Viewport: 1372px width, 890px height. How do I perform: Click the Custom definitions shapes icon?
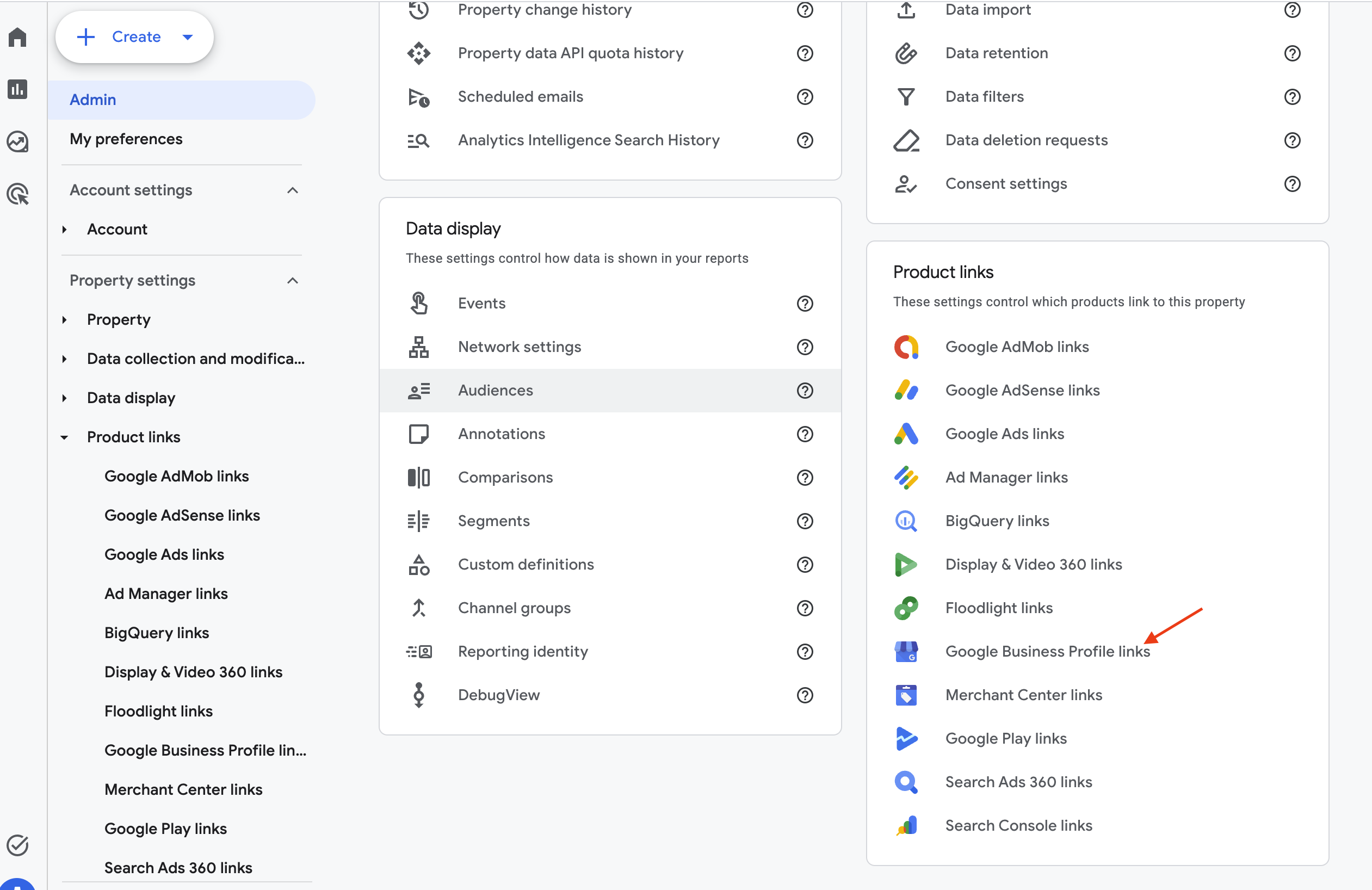point(419,565)
